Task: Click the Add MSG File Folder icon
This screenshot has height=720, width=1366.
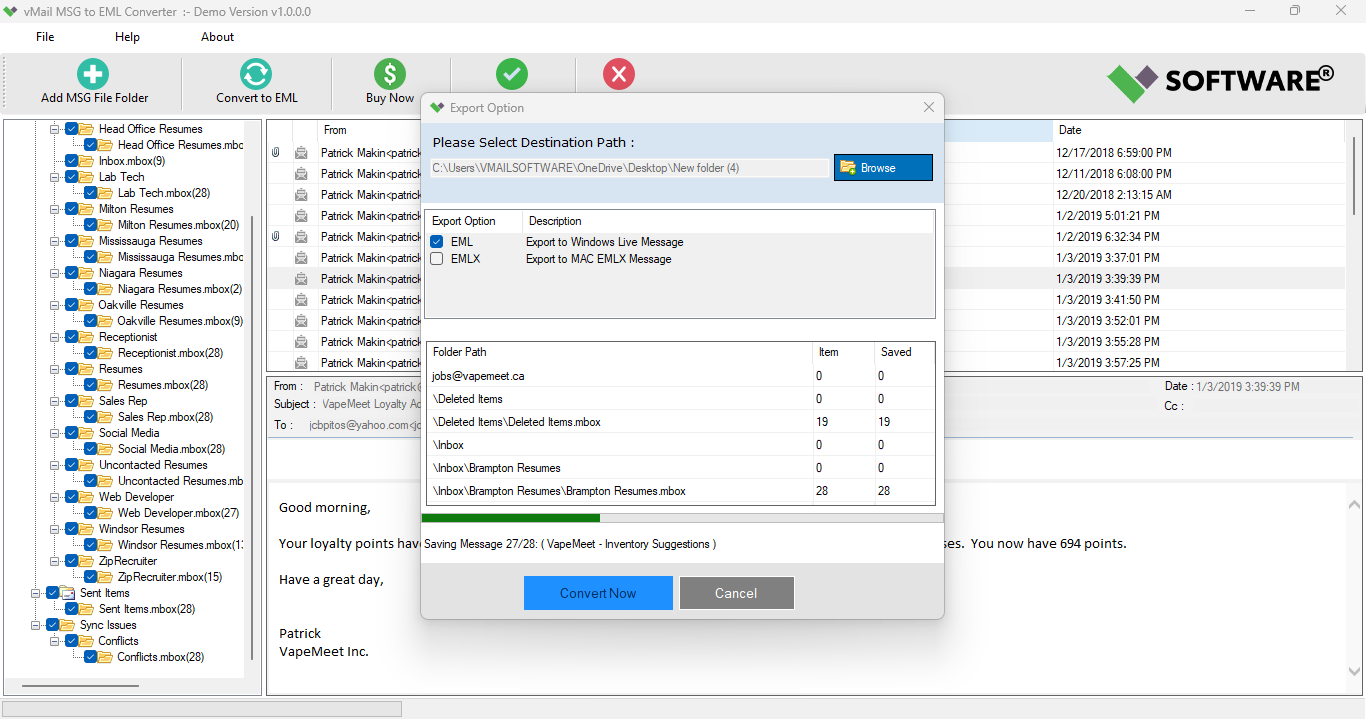Action: pos(92,74)
